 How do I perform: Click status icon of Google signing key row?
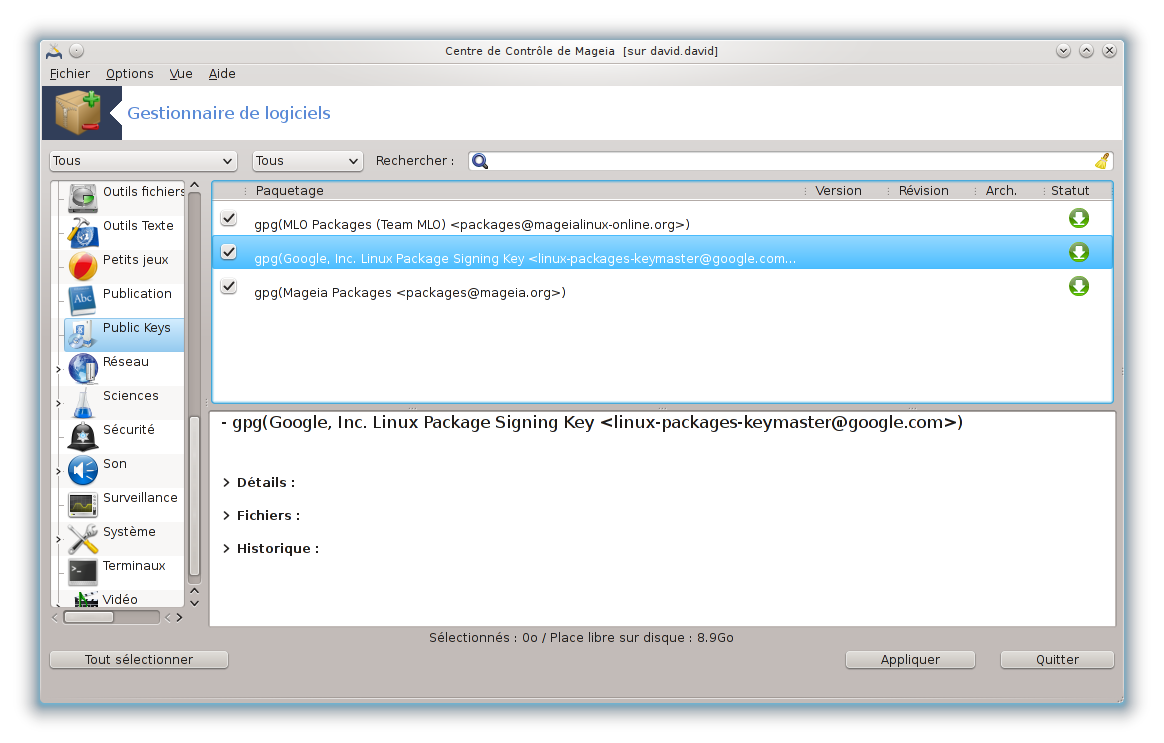click(x=1079, y=252)
